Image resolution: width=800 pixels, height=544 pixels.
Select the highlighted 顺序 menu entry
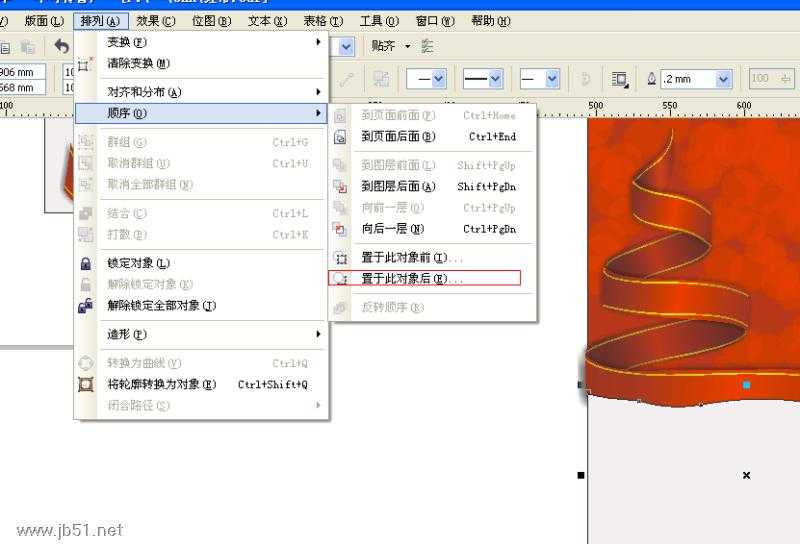pos(202,113)
